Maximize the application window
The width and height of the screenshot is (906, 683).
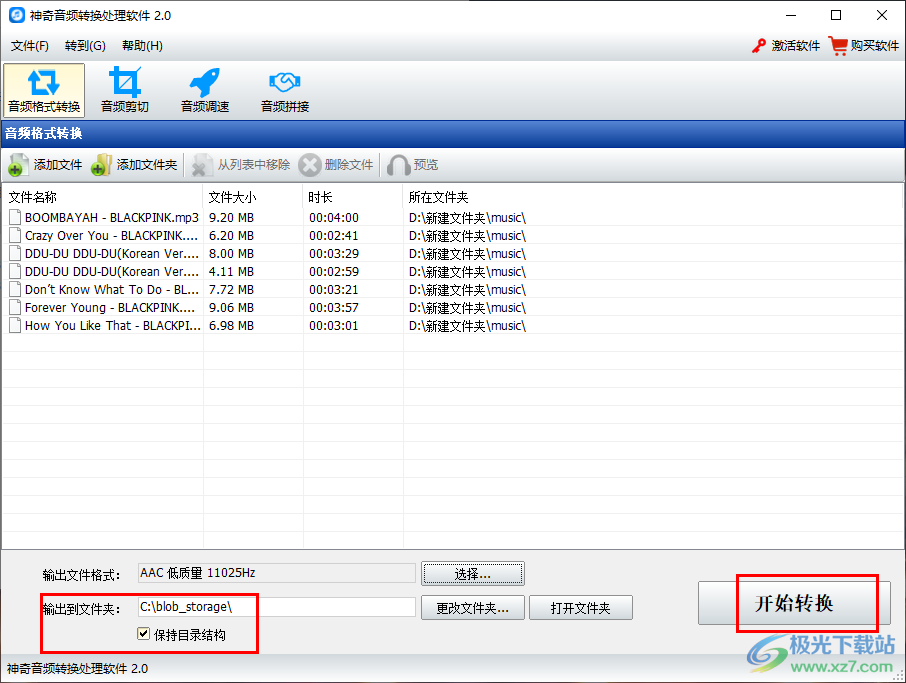point(836,15)
